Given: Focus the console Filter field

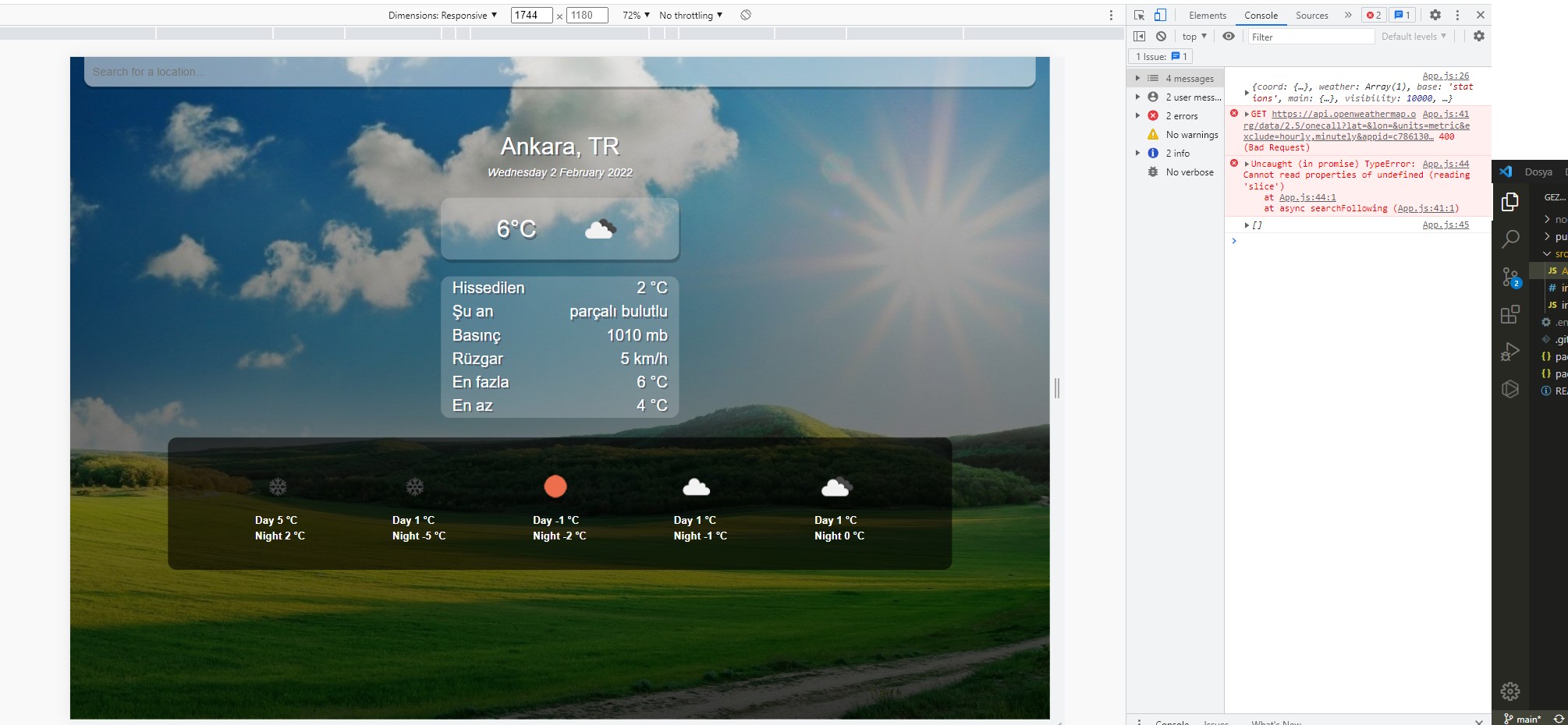Looking at the screenshot, I should click(x=1311, y=37).
